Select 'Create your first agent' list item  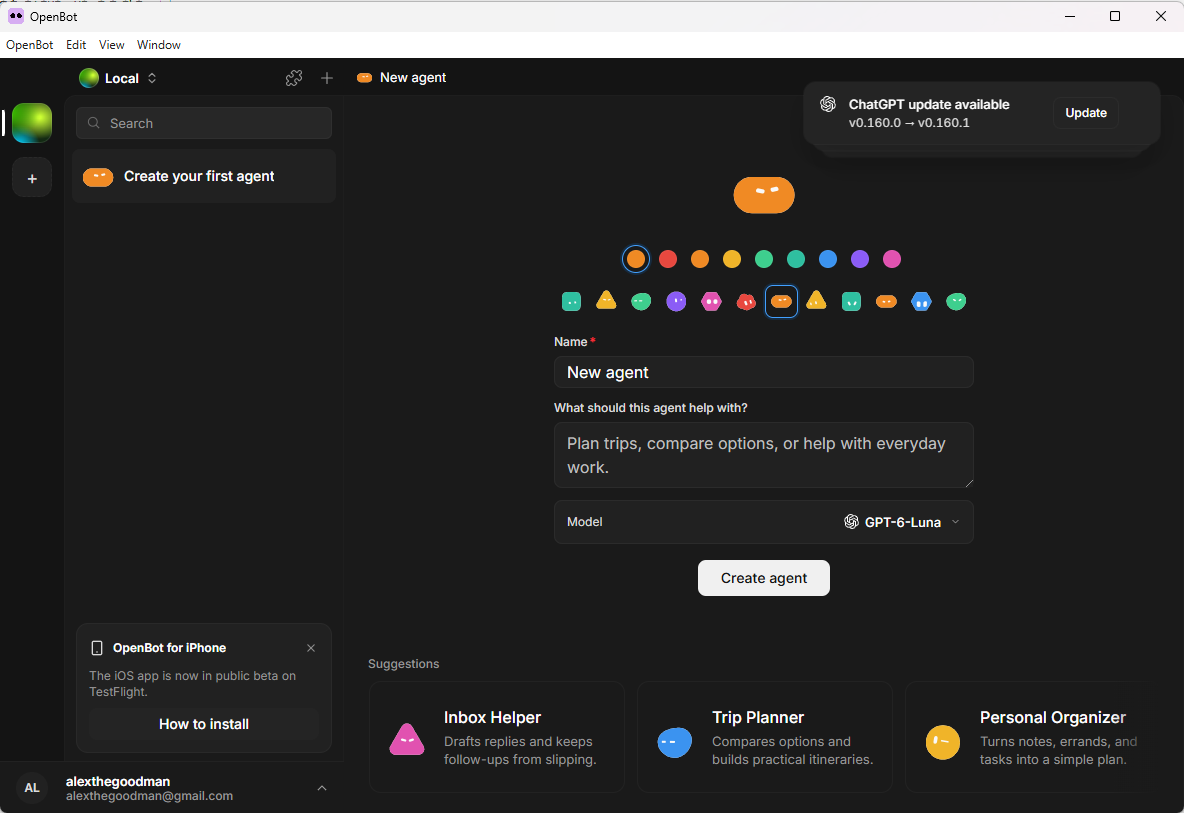tap(204, 176)
